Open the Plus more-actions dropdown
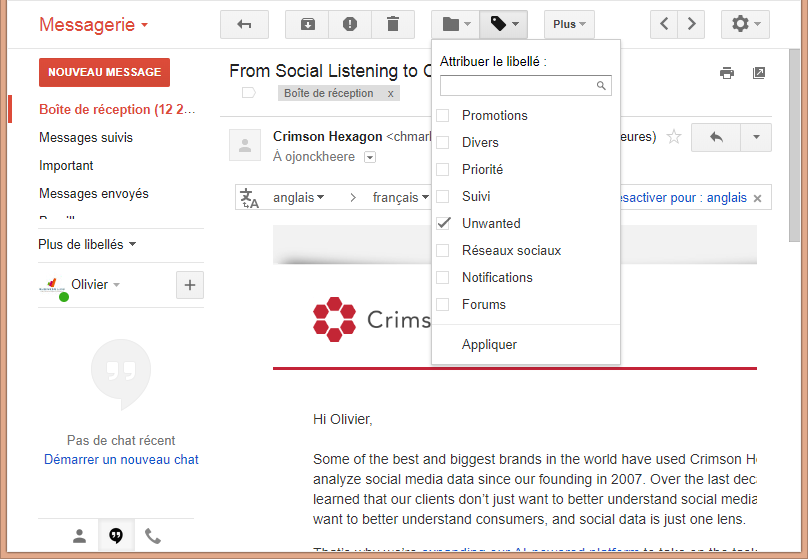Image resolution: width=808 pixels, height=559 pixels. click(569, 24)
